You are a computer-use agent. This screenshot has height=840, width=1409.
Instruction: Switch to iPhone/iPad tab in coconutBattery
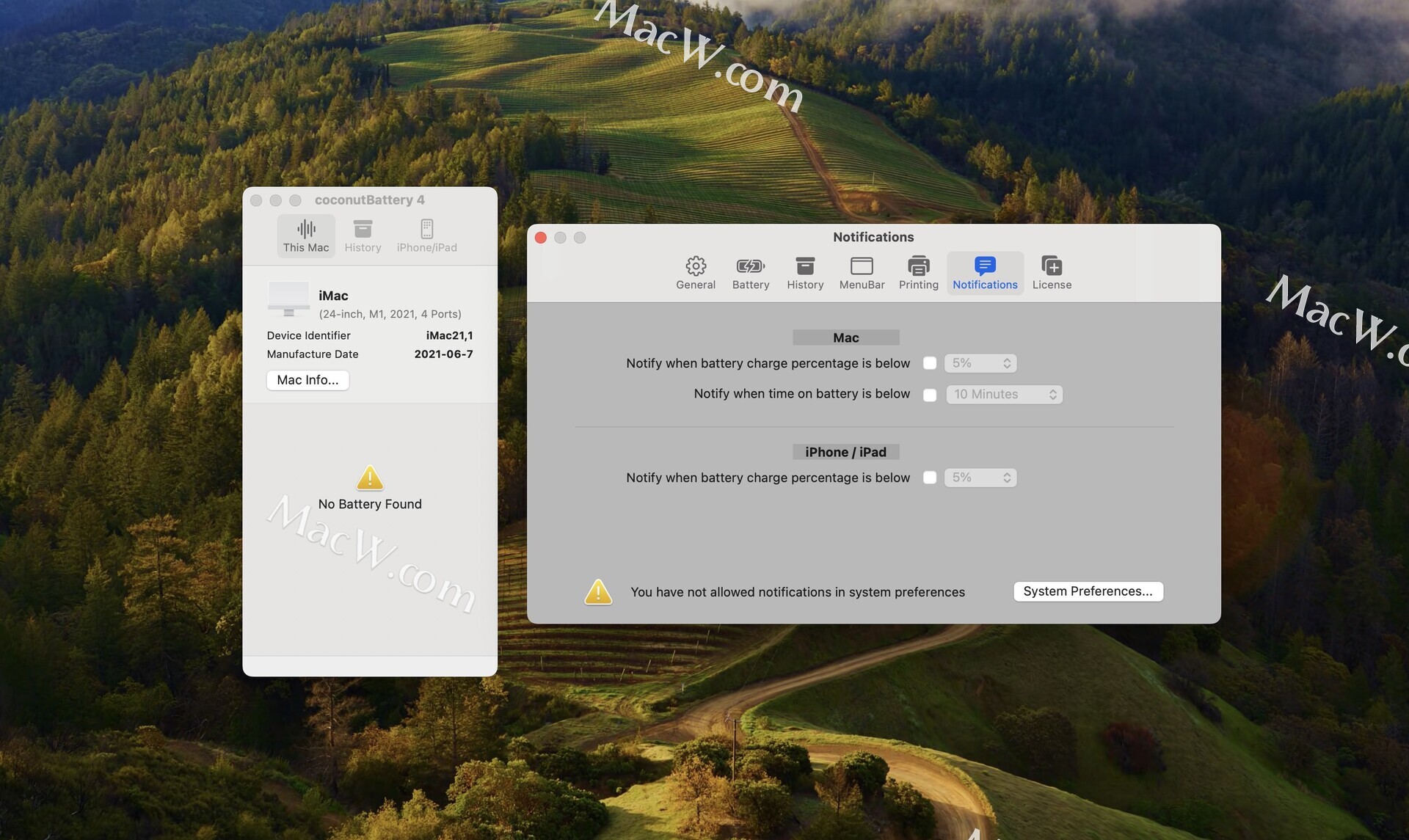pos(426,236)
